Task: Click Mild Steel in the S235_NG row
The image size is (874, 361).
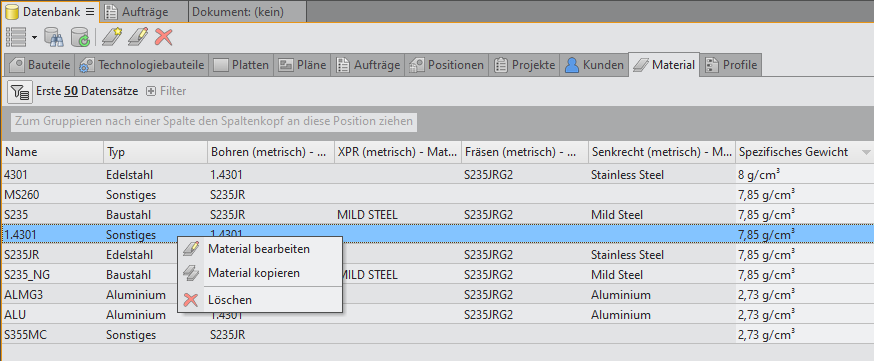Action: point(617,275)
